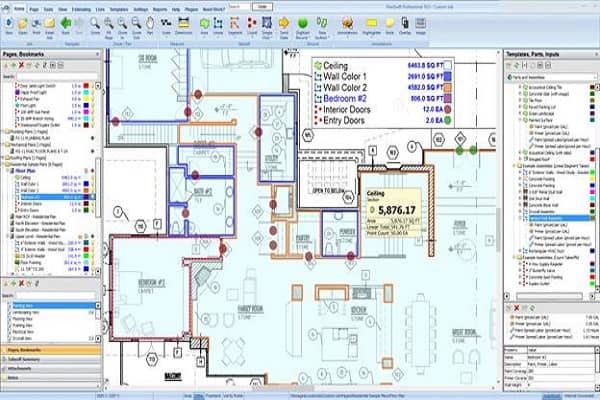Screen dimensions: 600x400
Task: Open the Page ribbon tab
Action: coord(34,9)
